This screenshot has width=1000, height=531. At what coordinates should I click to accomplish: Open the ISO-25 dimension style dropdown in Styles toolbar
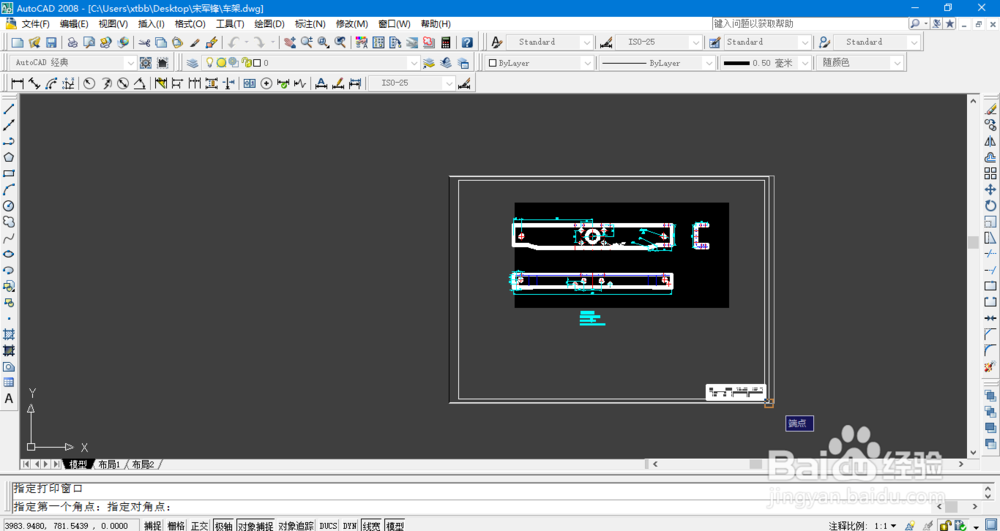click(x=696, y=42)
